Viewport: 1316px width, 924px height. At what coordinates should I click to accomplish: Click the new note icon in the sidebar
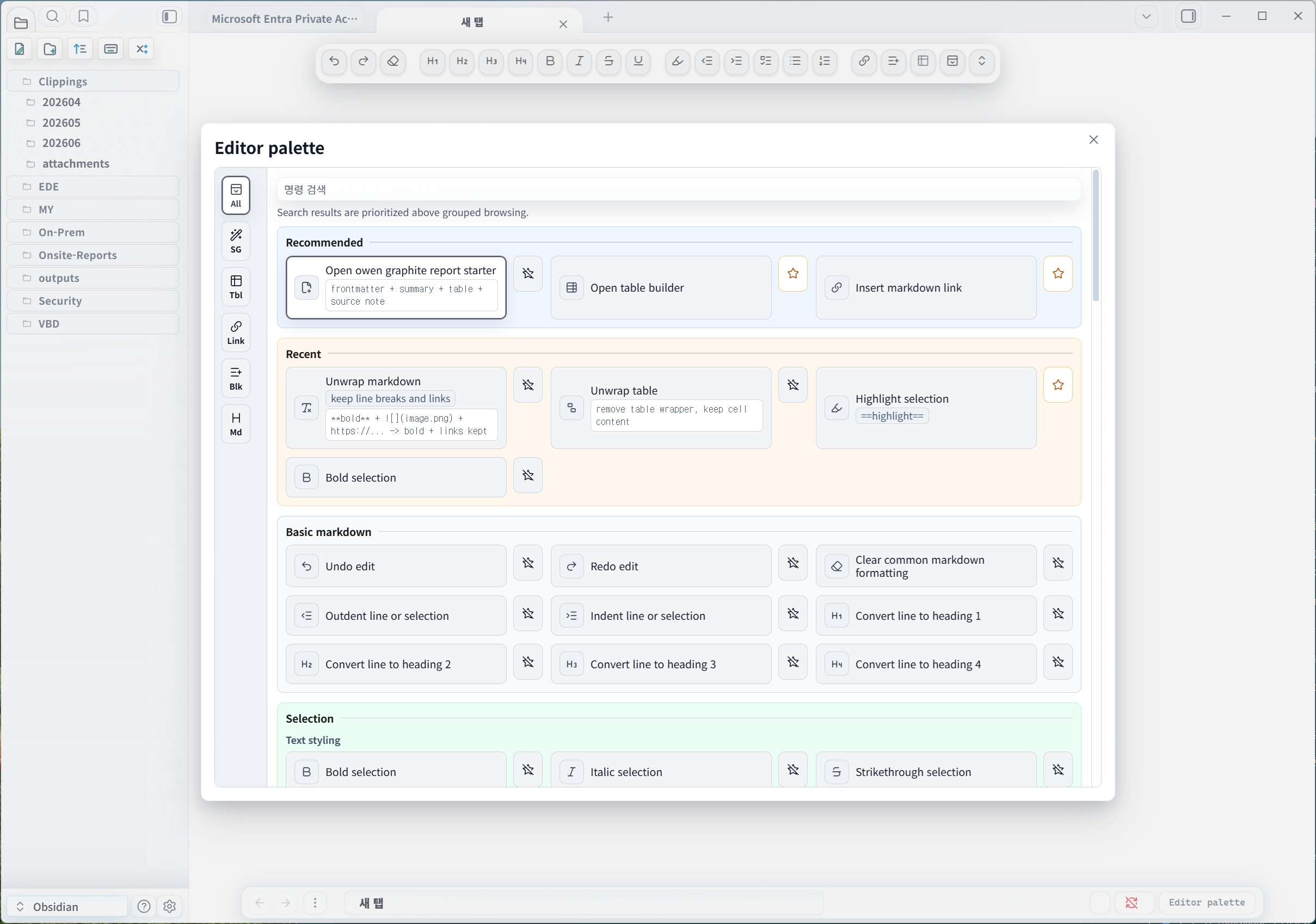pyautogui.click(x=20, y=49)
